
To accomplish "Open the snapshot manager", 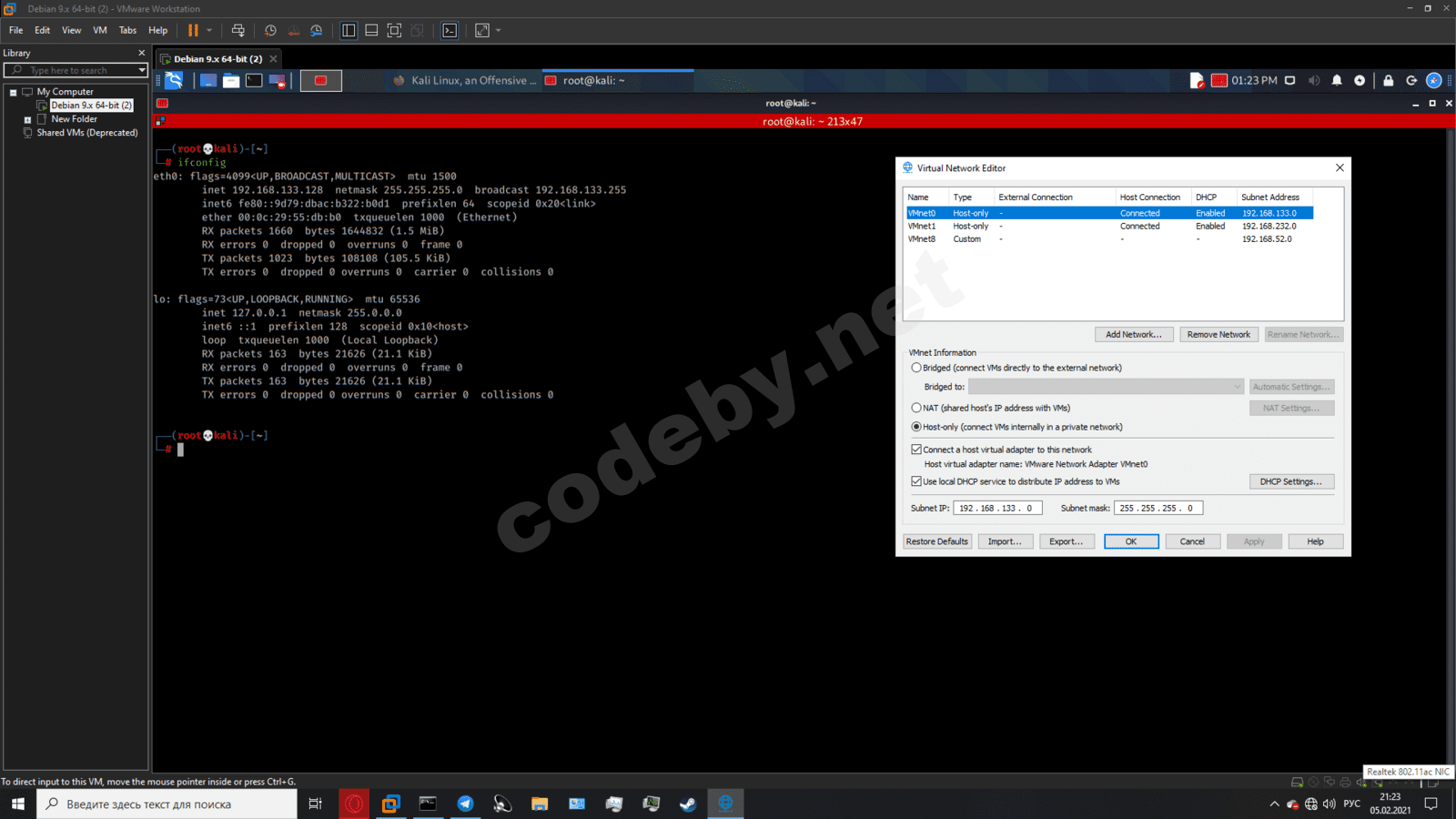I will tap(316, 30).
